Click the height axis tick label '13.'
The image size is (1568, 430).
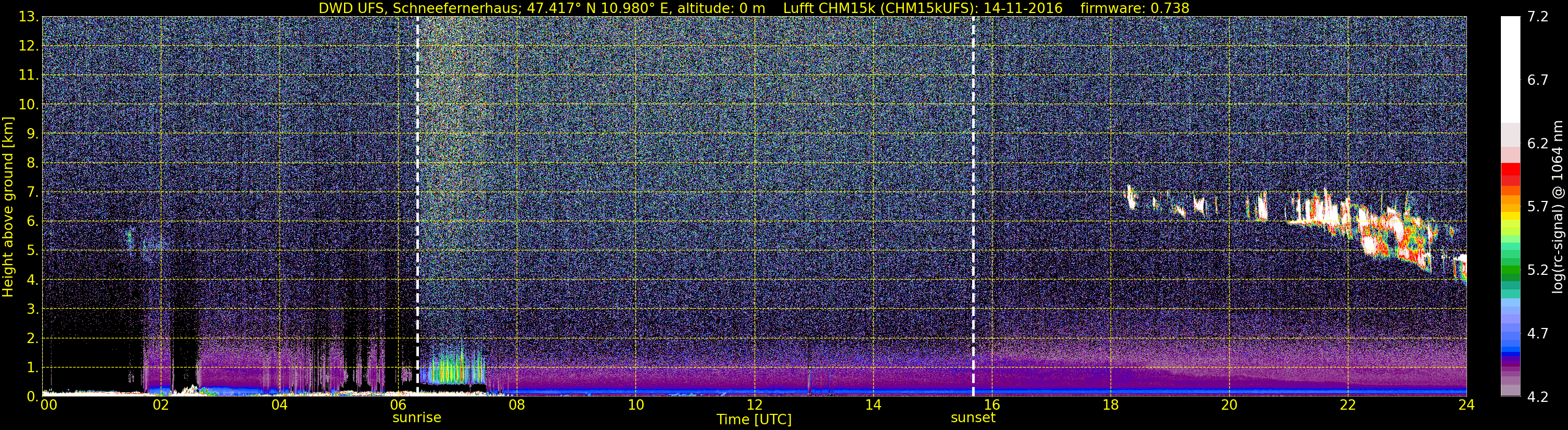click(x=28, y=17)
